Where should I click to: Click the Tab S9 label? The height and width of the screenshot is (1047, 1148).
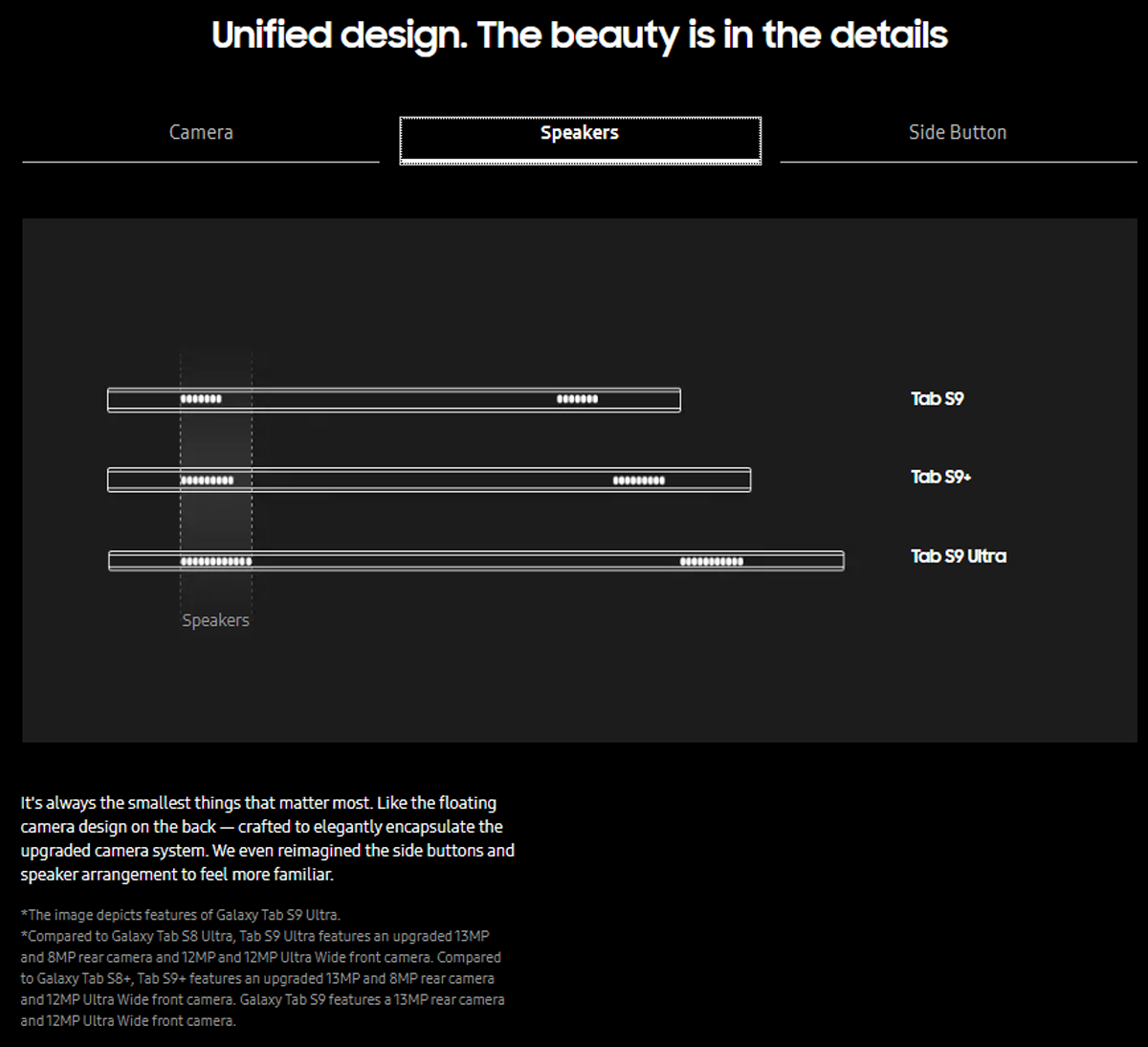click(937, 399)
